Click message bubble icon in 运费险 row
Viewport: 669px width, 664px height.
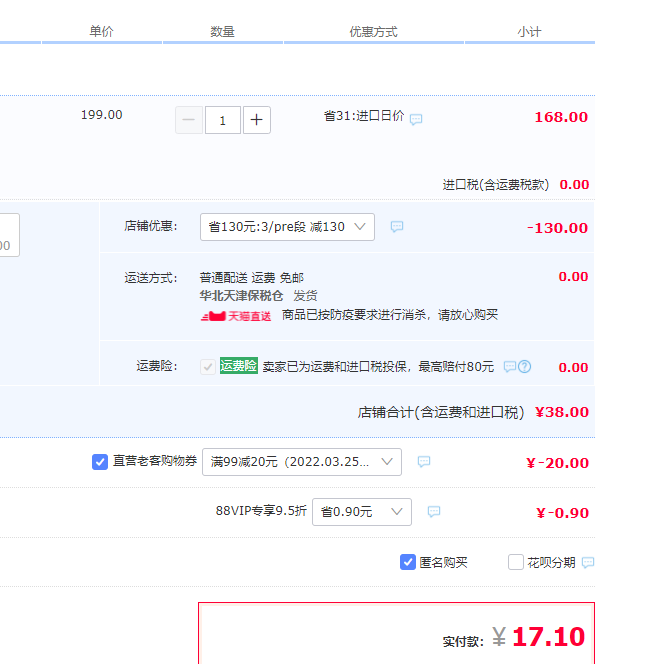tap(510, 367)
